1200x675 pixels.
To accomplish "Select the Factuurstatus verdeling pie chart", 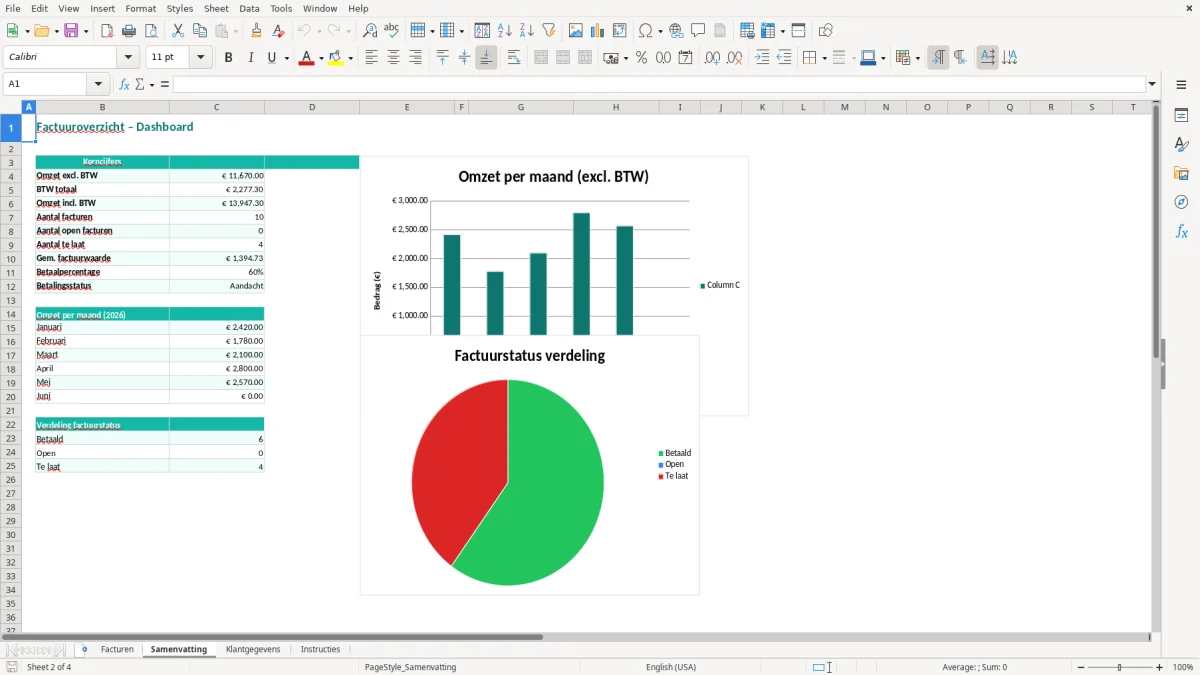I will coord(530,465).
